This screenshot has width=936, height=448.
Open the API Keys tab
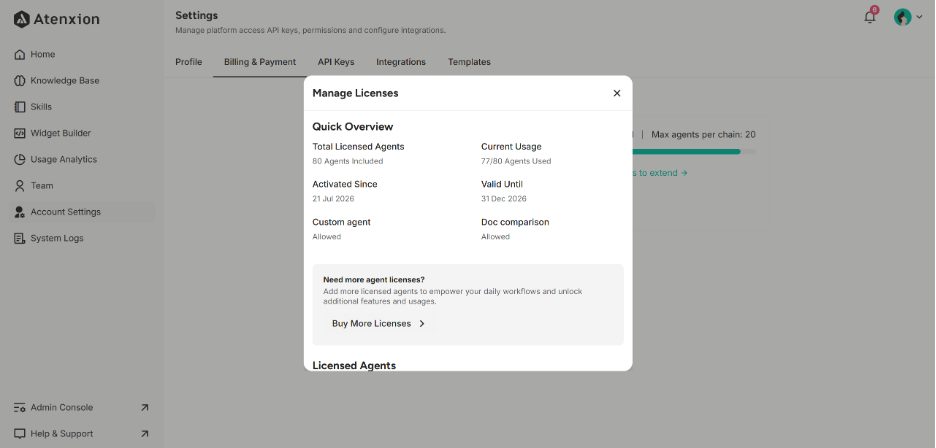(x=336, y=62)
